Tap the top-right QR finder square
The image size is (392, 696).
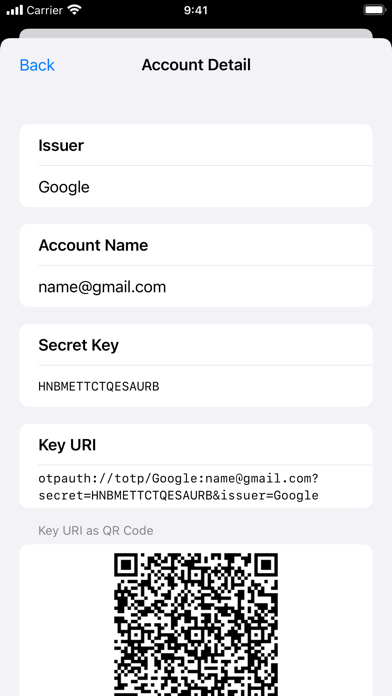(265, 567)
